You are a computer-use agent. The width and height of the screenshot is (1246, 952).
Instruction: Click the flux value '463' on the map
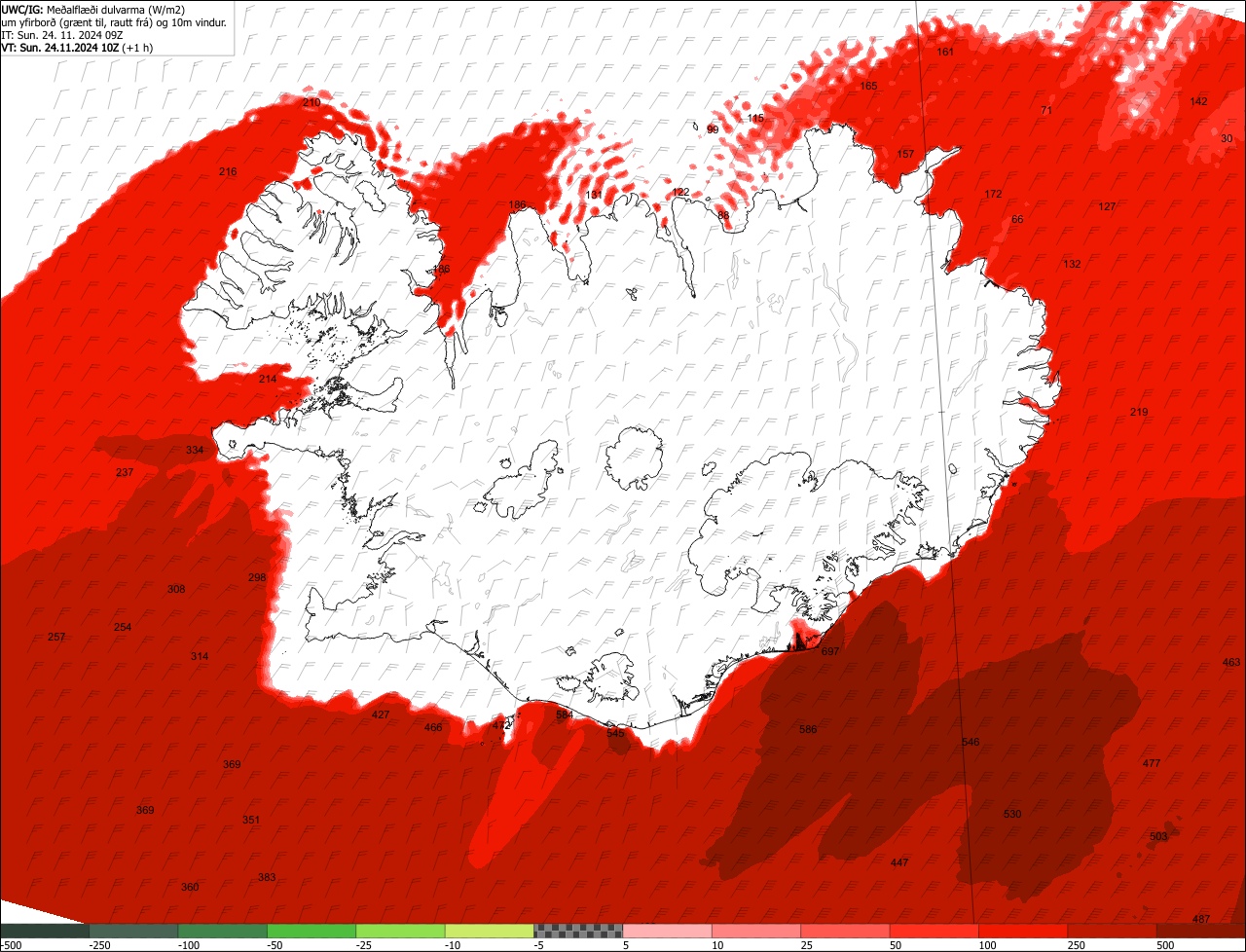(x=1231, y=662)
